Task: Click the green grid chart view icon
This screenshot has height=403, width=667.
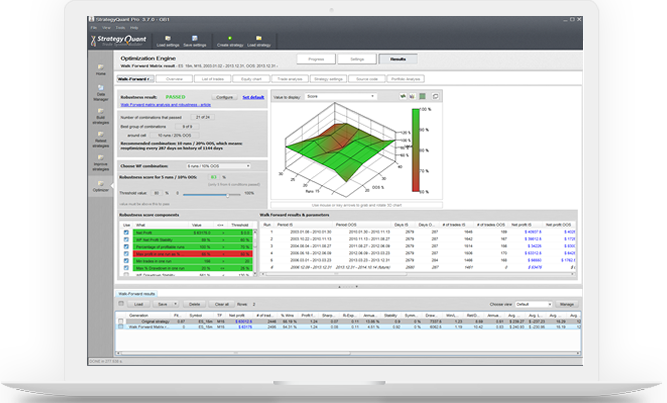Action: pos(422,96)
